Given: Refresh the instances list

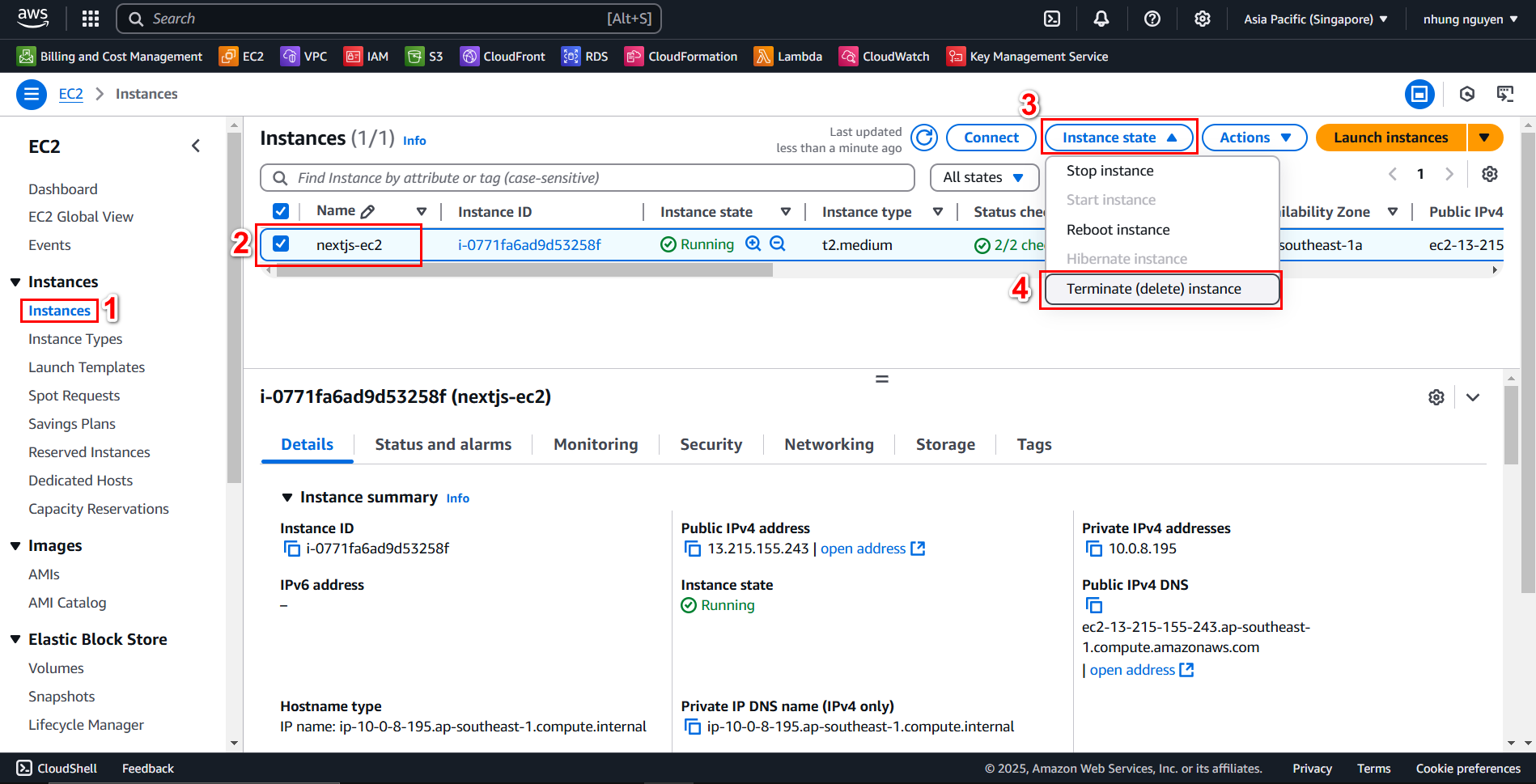Looking at the screenshot, I should click(924, 138).
